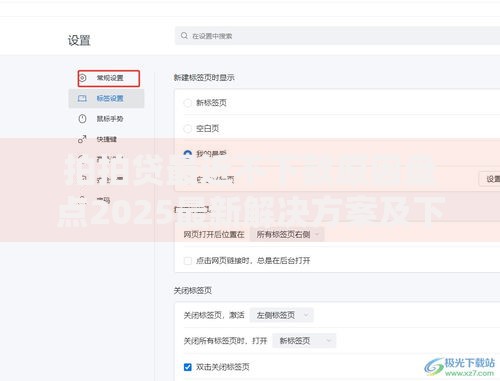Open the 左侧标签页 dropdown

[x=282, y=315]
